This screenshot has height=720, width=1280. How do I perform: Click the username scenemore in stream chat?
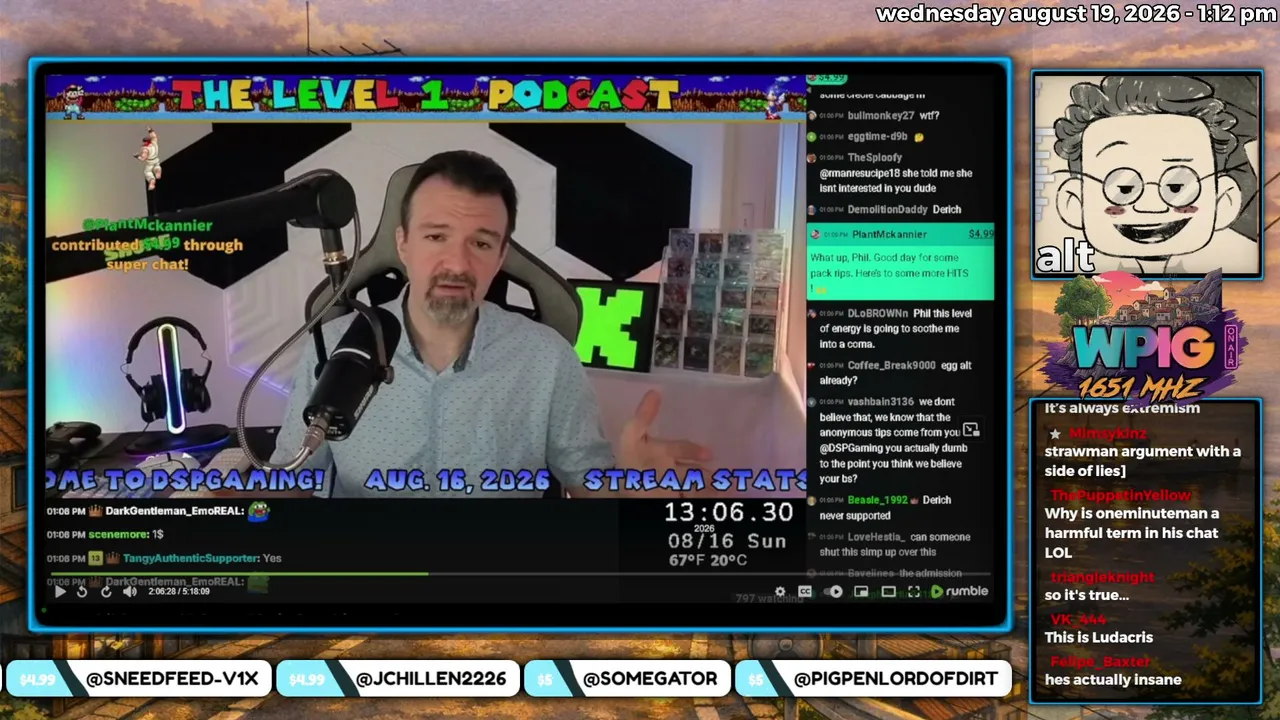[x=119, y=535]
